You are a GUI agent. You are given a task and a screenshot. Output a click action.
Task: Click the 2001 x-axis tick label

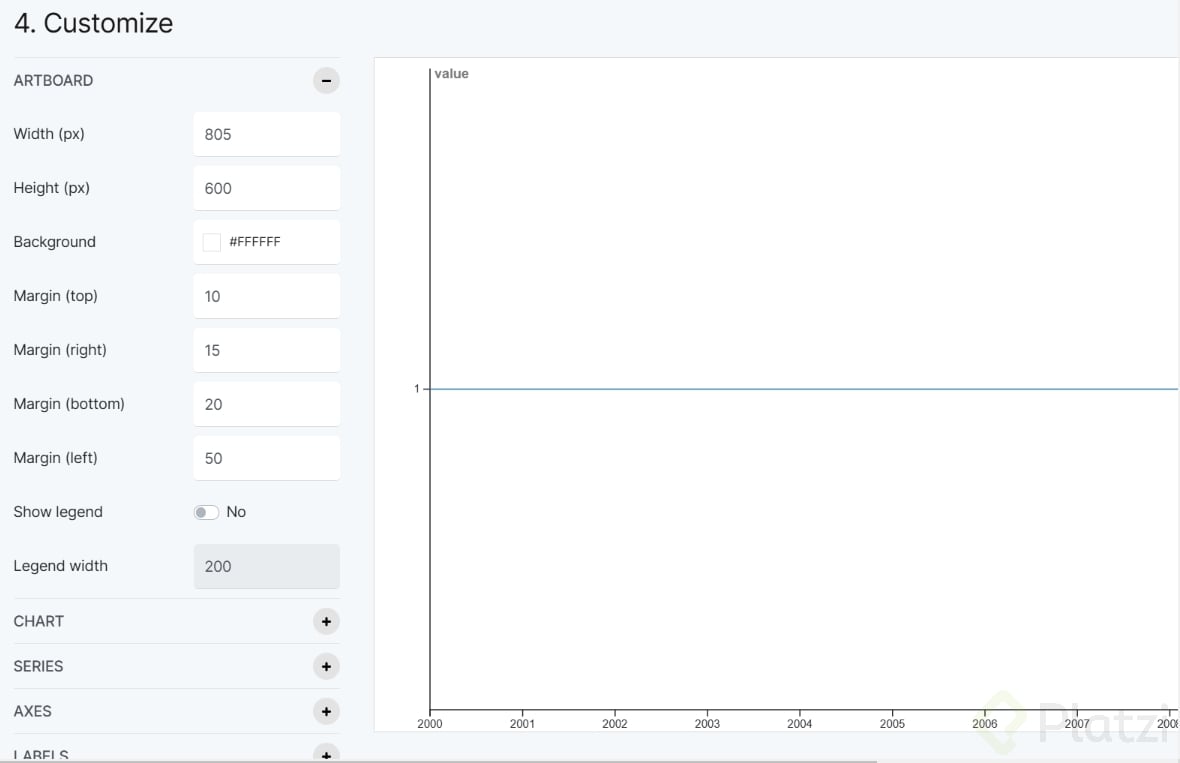coord(522,724)
